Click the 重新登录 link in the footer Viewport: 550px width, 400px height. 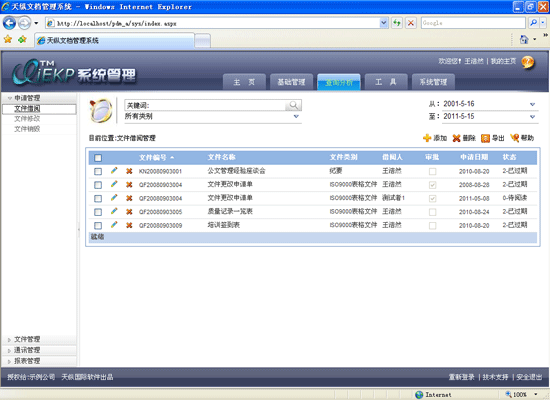coord(462,377)
